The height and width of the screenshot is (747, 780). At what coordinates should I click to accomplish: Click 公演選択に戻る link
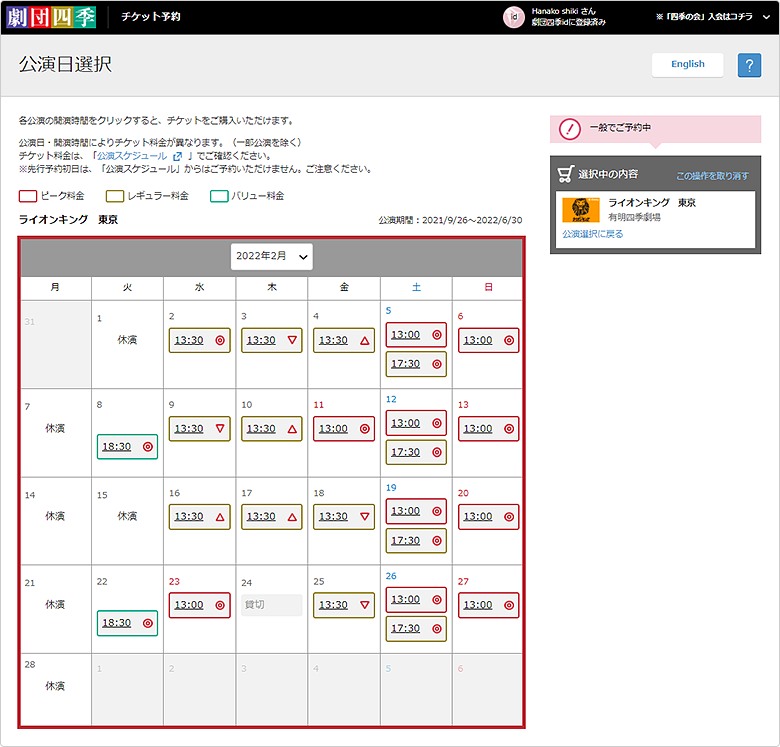(592, 234)
